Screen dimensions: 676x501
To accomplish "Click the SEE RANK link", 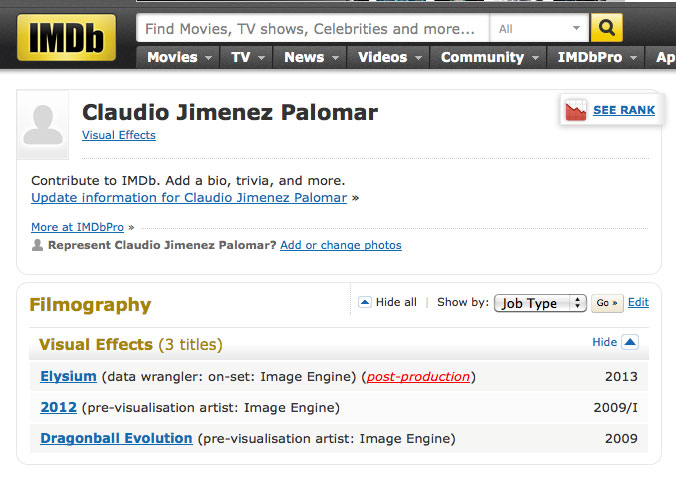I will click(623, 110).
